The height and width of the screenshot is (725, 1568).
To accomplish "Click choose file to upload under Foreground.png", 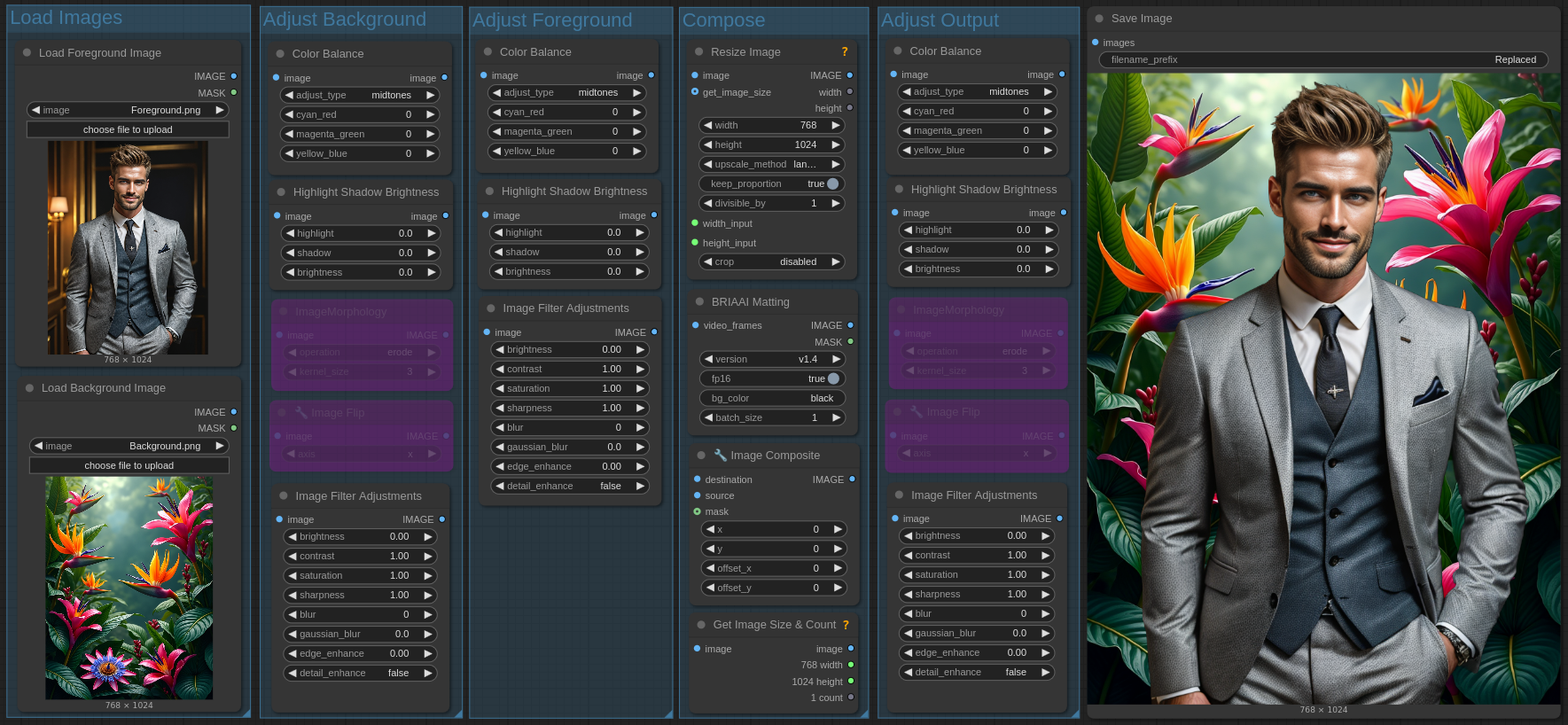I will (x=128, y=129).
